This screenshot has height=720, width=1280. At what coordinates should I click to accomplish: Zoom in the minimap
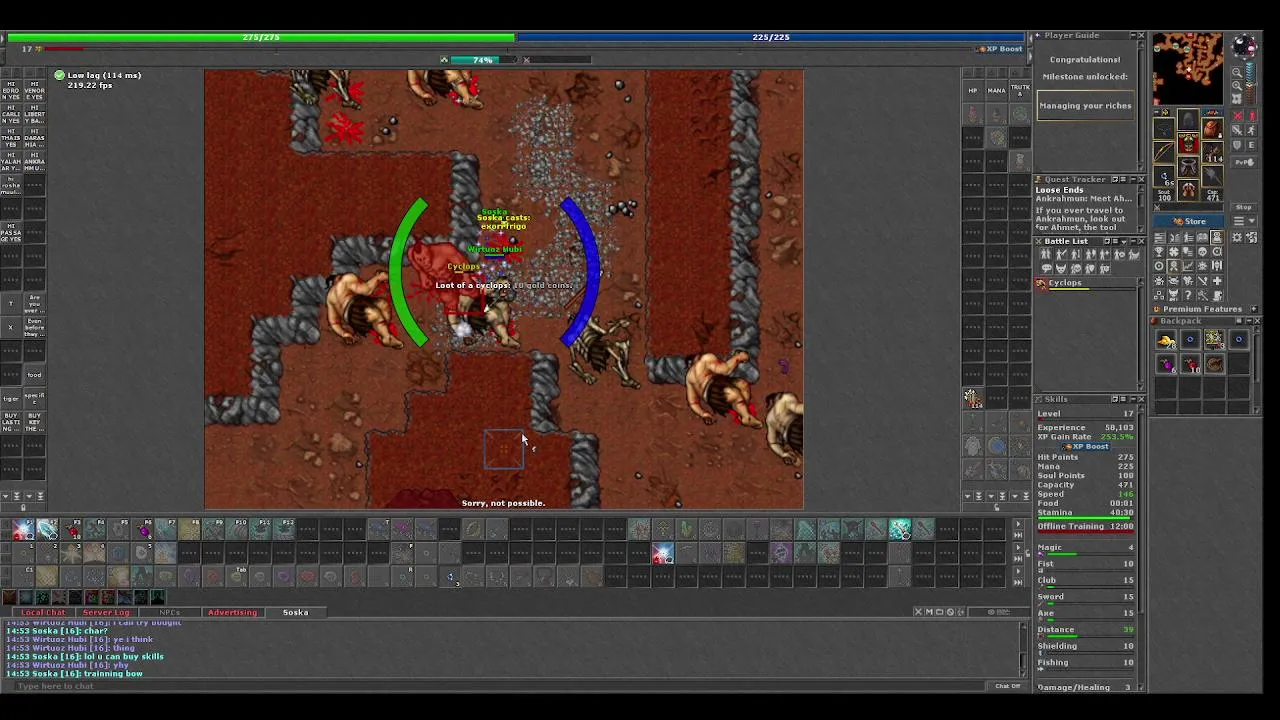1237,85
